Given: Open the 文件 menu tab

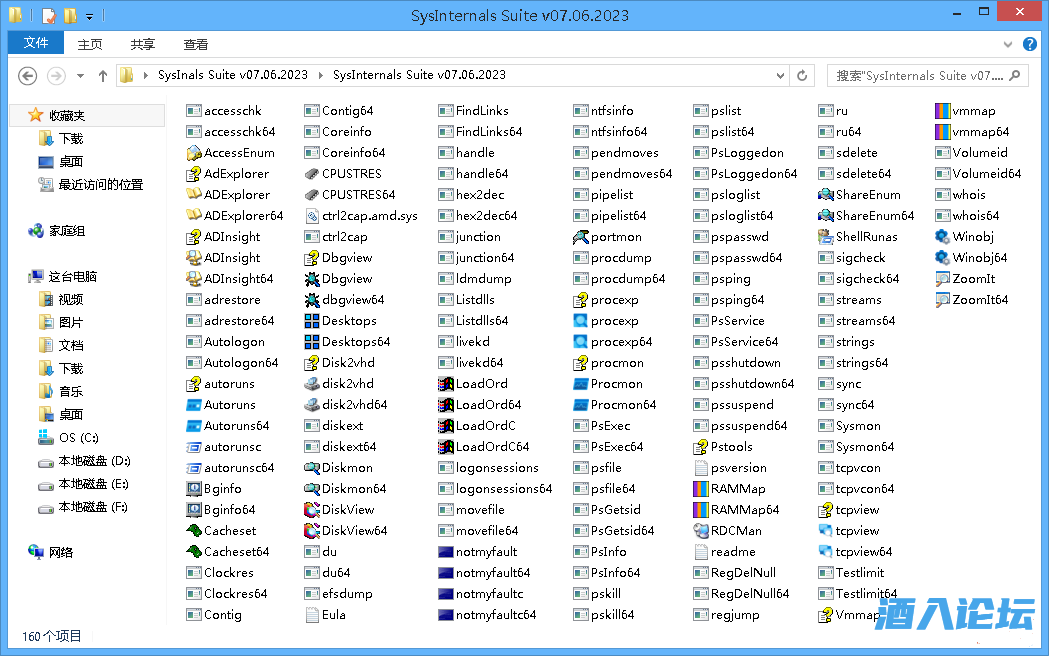Looking at the screenshot, I should tap(36, 44).
